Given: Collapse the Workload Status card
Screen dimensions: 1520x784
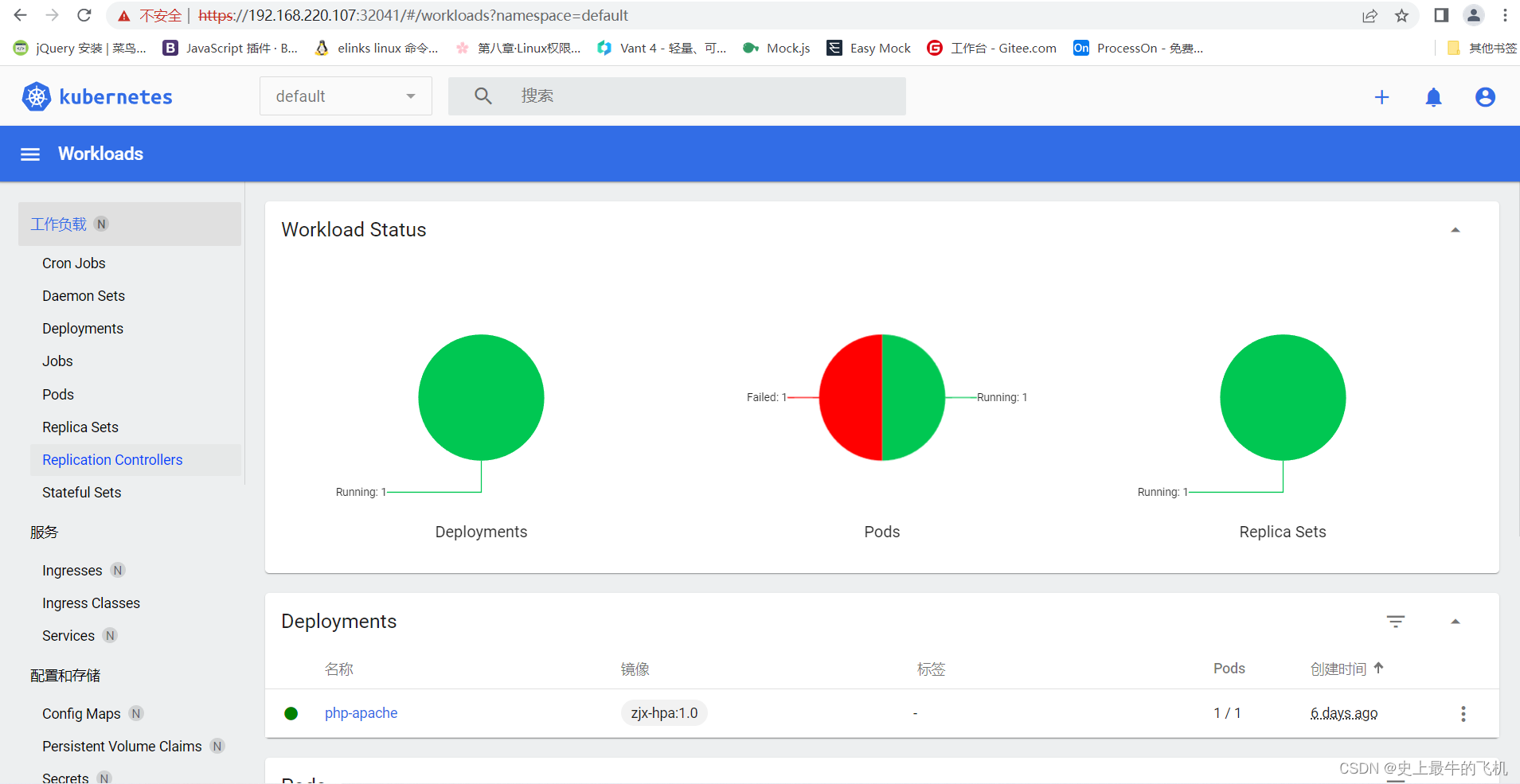Looking at the screenshot, I should click(x=1456, y=230).
